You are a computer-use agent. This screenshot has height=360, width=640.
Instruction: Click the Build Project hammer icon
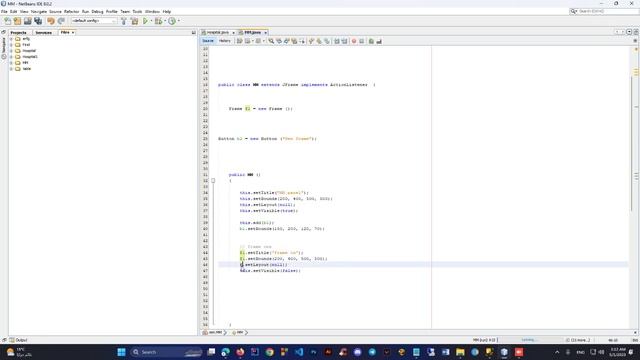[124, 21]
